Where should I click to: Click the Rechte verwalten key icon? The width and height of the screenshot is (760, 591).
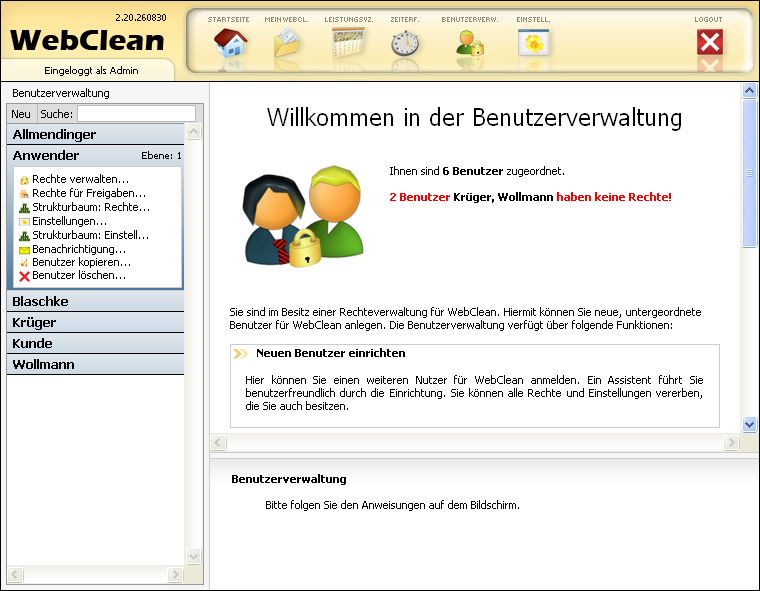pyautogui.click(x=24, y=180)
